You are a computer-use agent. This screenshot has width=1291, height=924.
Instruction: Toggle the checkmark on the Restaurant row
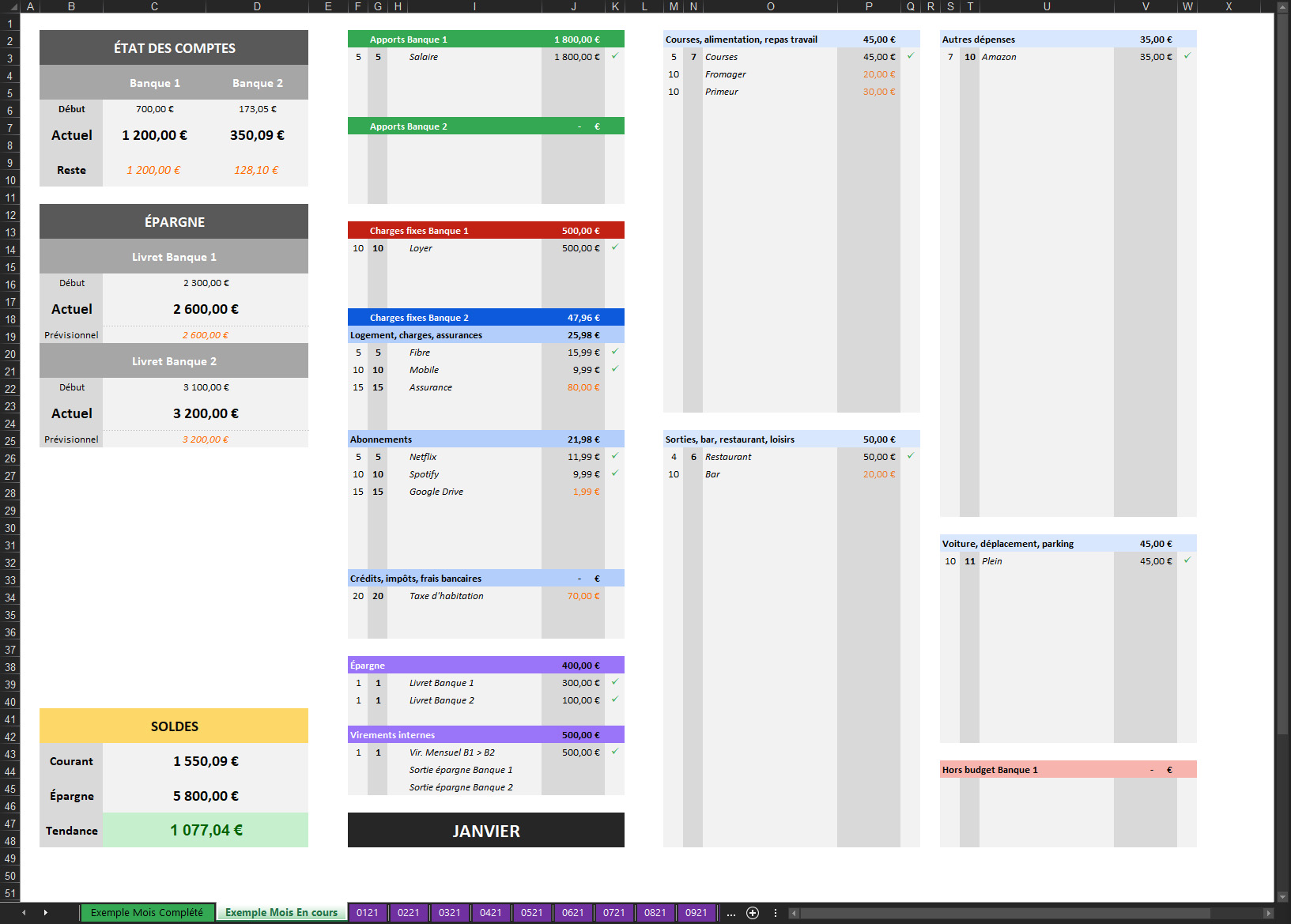[911, 456]
